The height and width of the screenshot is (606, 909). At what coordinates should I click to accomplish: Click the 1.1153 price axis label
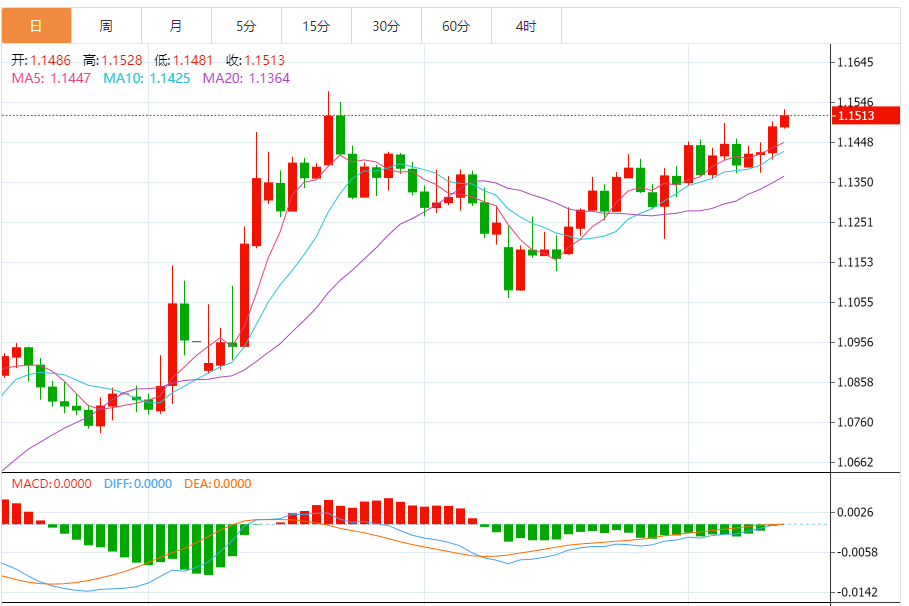(855, 262)
